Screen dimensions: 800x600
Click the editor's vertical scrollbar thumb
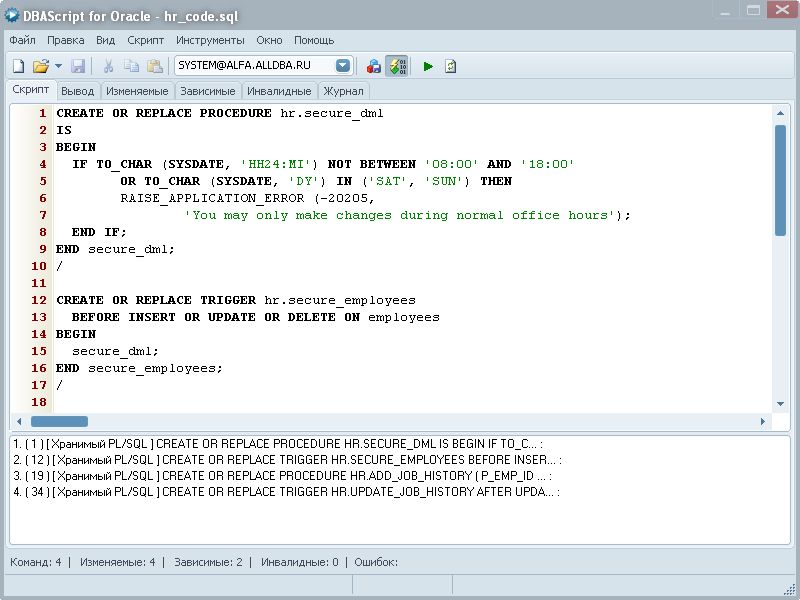(780, 180)
